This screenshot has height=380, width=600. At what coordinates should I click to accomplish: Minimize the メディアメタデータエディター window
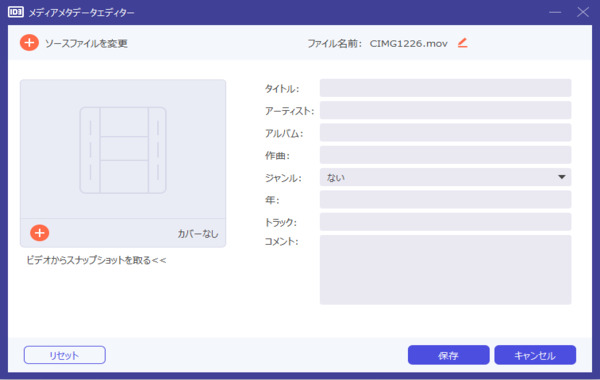point(555,12)
